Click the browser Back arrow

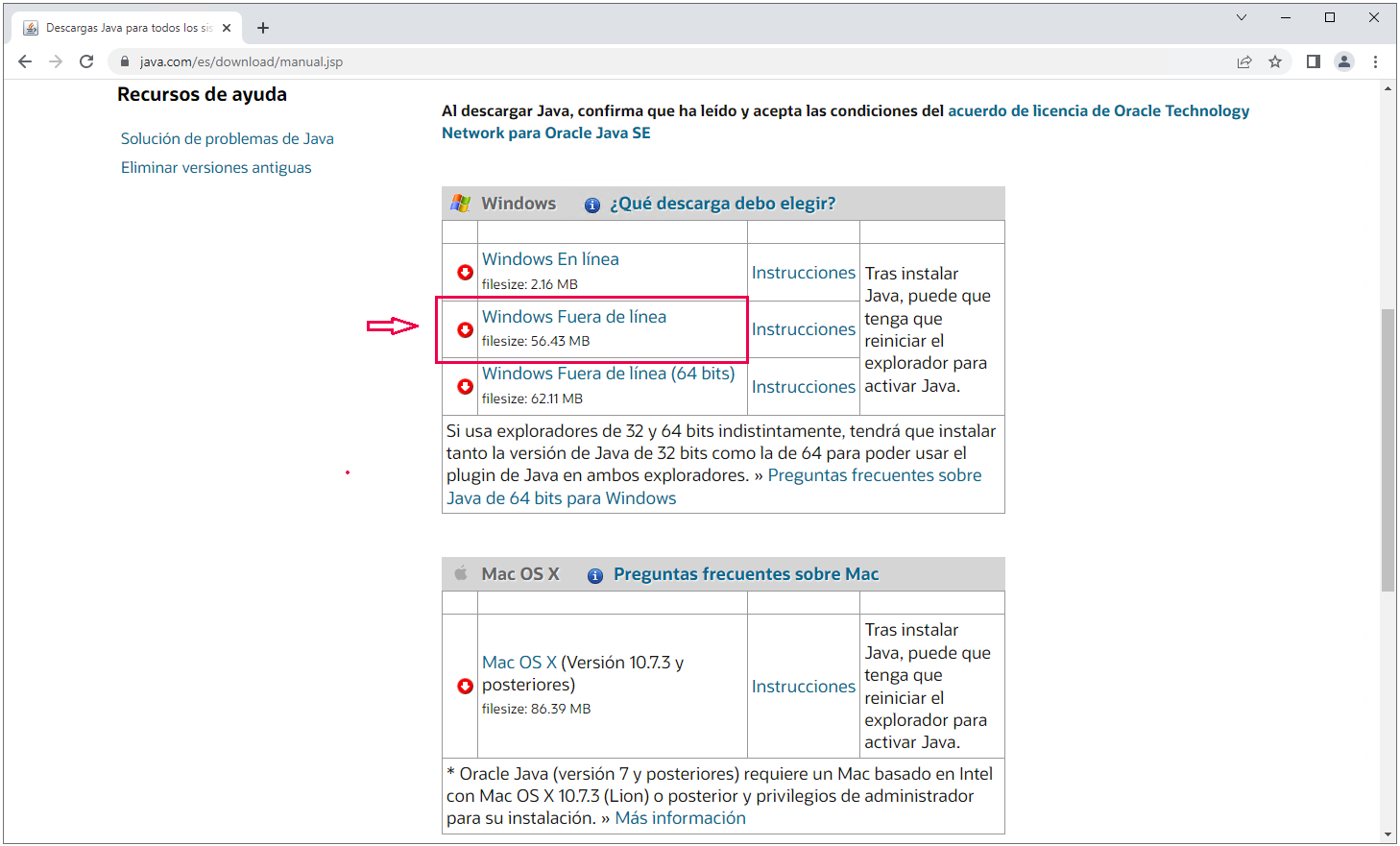coord(25,61)
